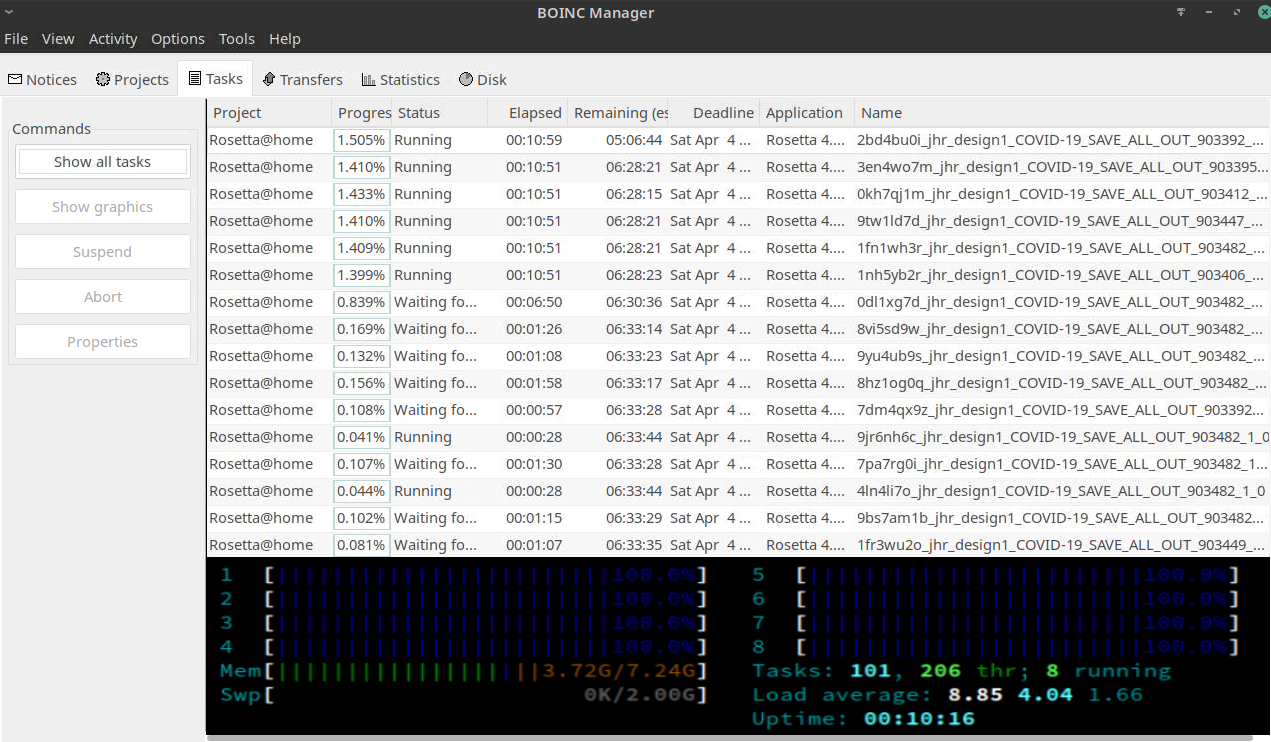Image resolution: width=1271 pixels, height=742 pixels.
Task: Sort by the Elapsed column header
Action: point(527,113)
